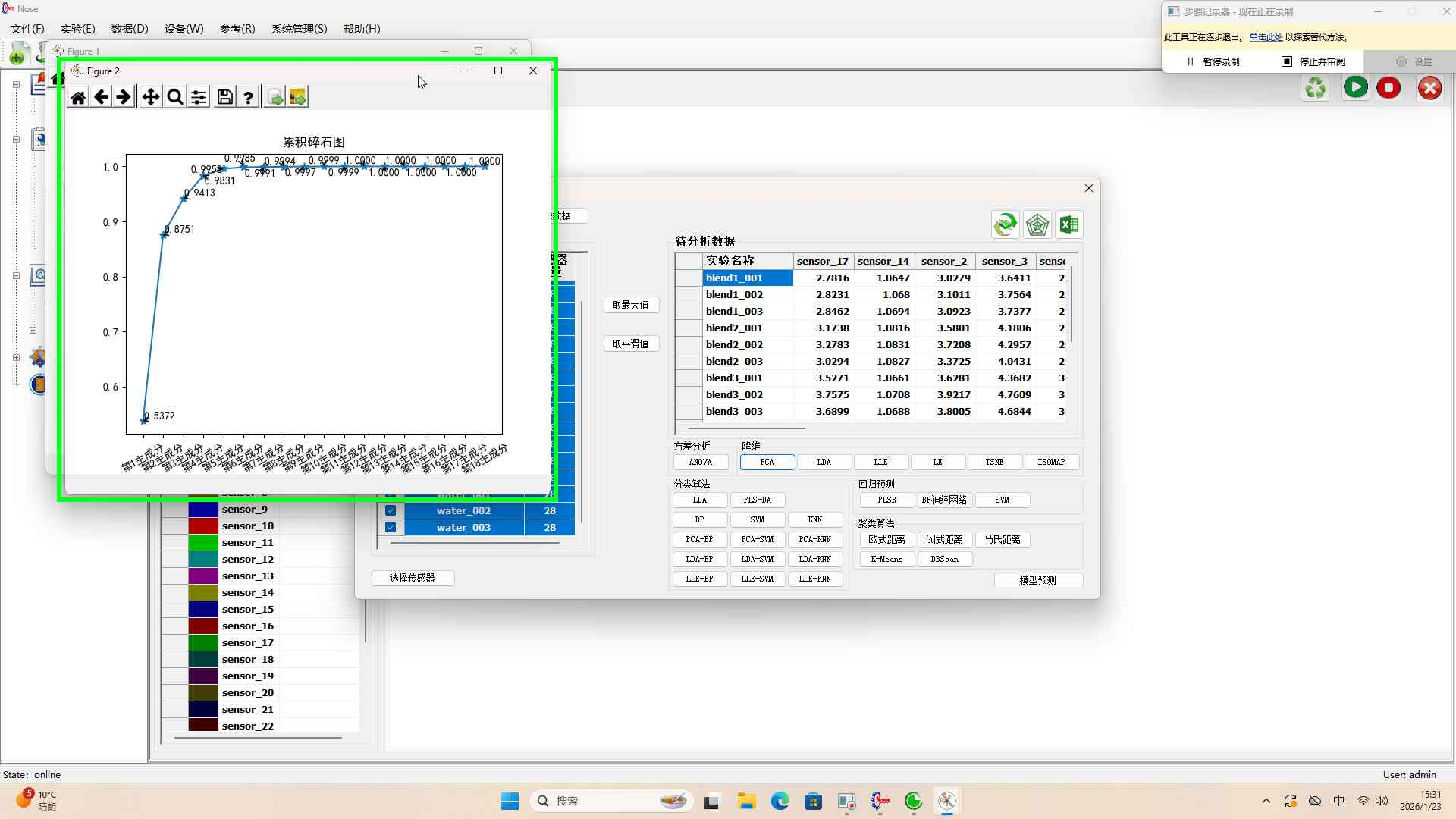Image resolution: width=1456 pixels, height=819 pixels.
Task: Click the PCA dimensionality reduction button
Action: tap(767, 462)
